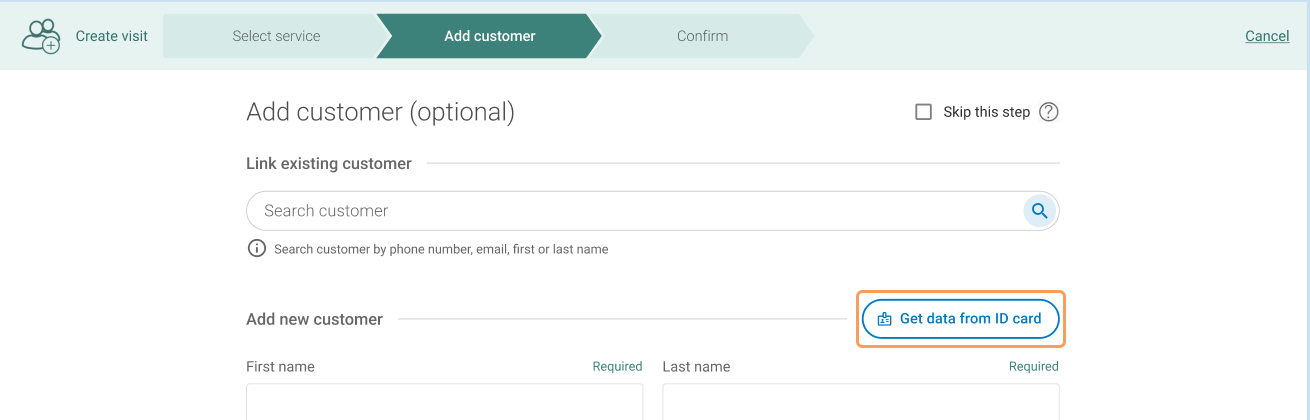Click into the Last name input box
Viewport: 1310px width, 420px height.
point(860,403)
